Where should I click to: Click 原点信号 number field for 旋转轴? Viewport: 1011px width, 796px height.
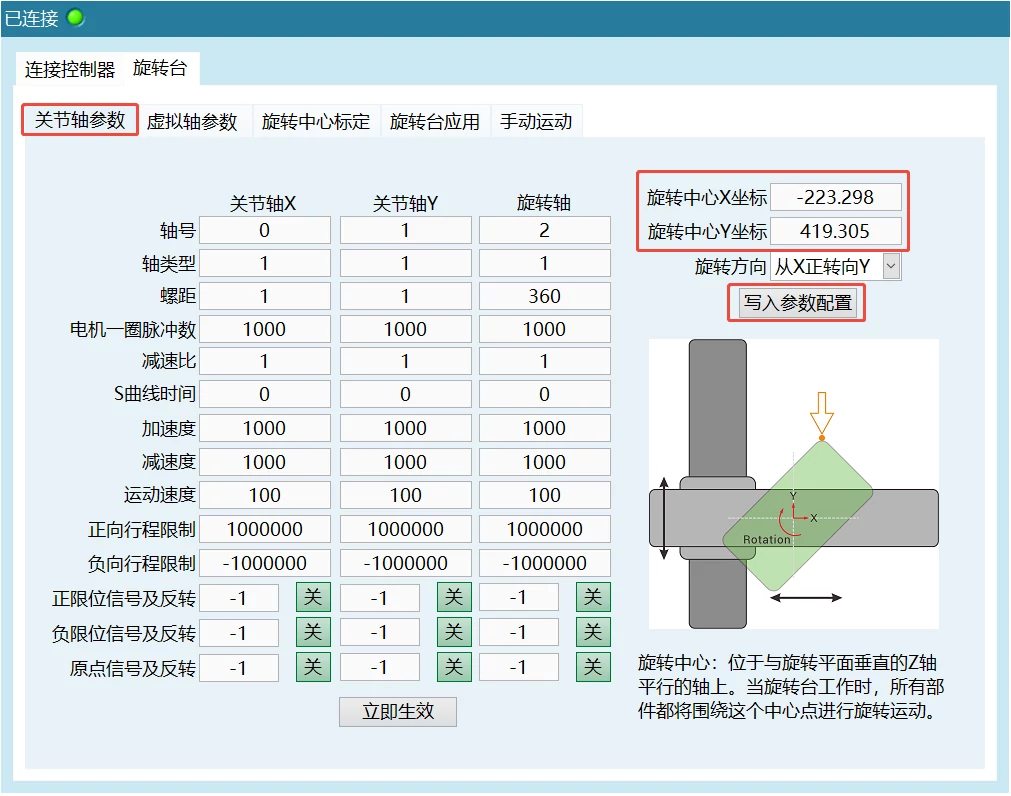click(x=519, y=668)
